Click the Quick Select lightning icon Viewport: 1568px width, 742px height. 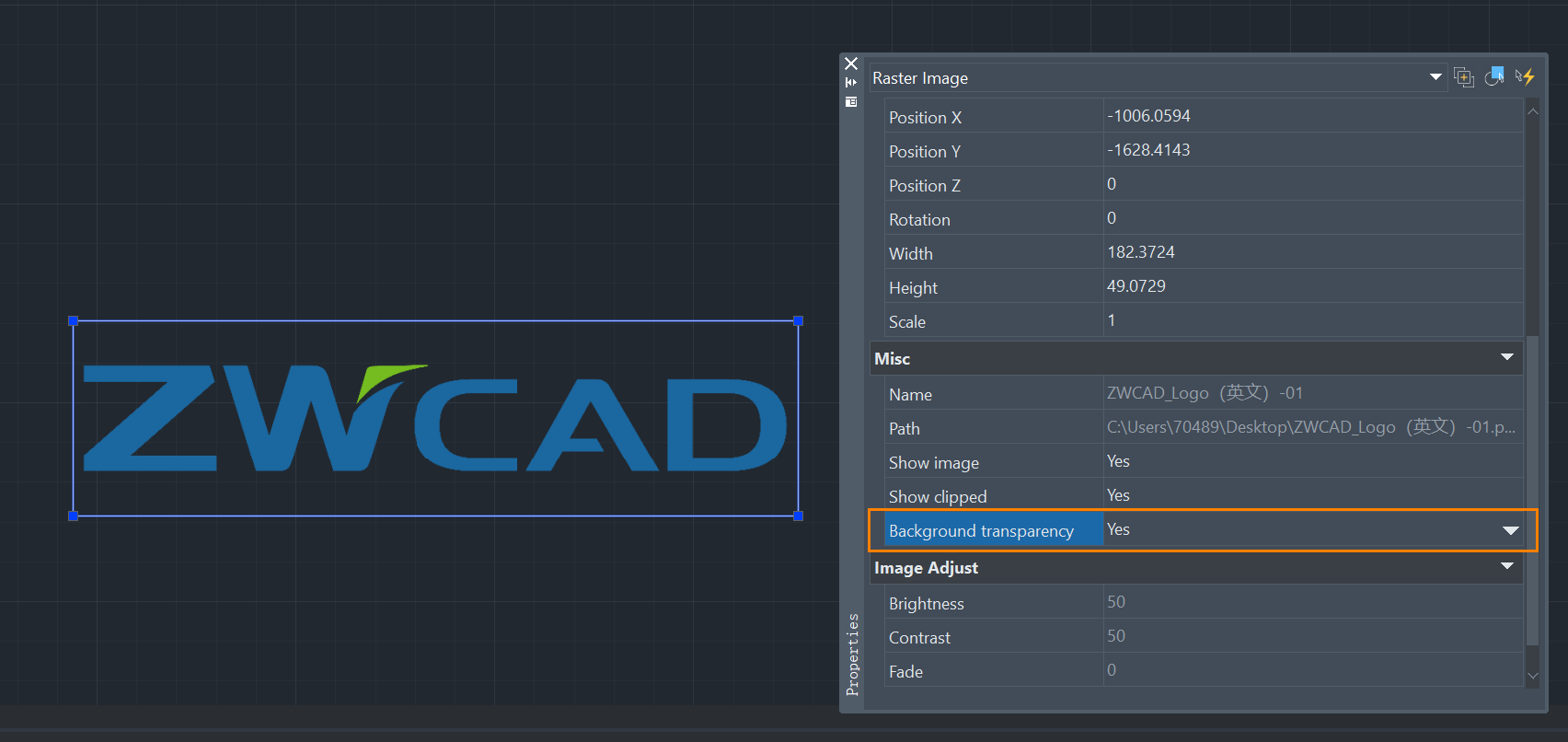1525,77
